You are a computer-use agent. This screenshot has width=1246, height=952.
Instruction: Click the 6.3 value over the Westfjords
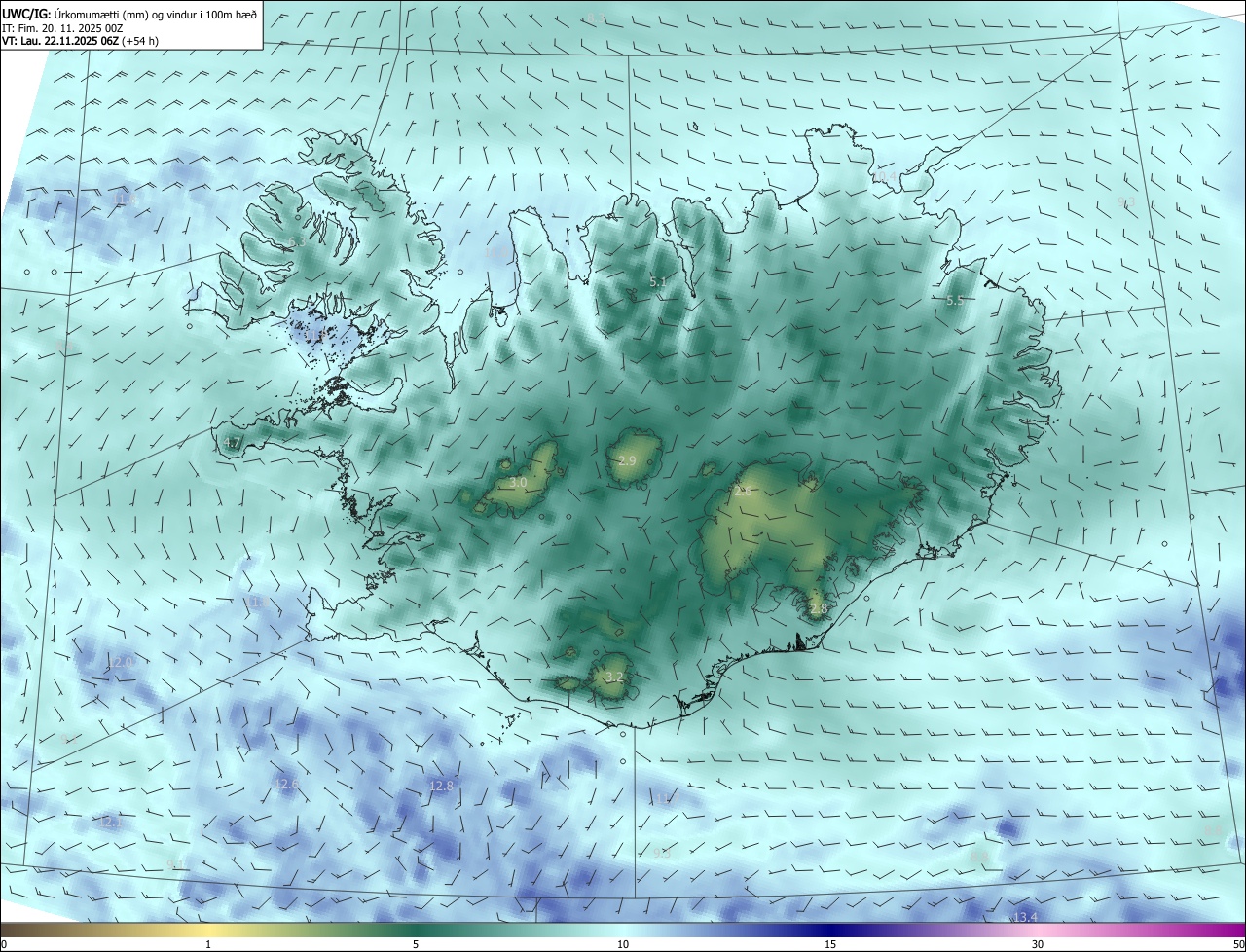pos(296,240)
